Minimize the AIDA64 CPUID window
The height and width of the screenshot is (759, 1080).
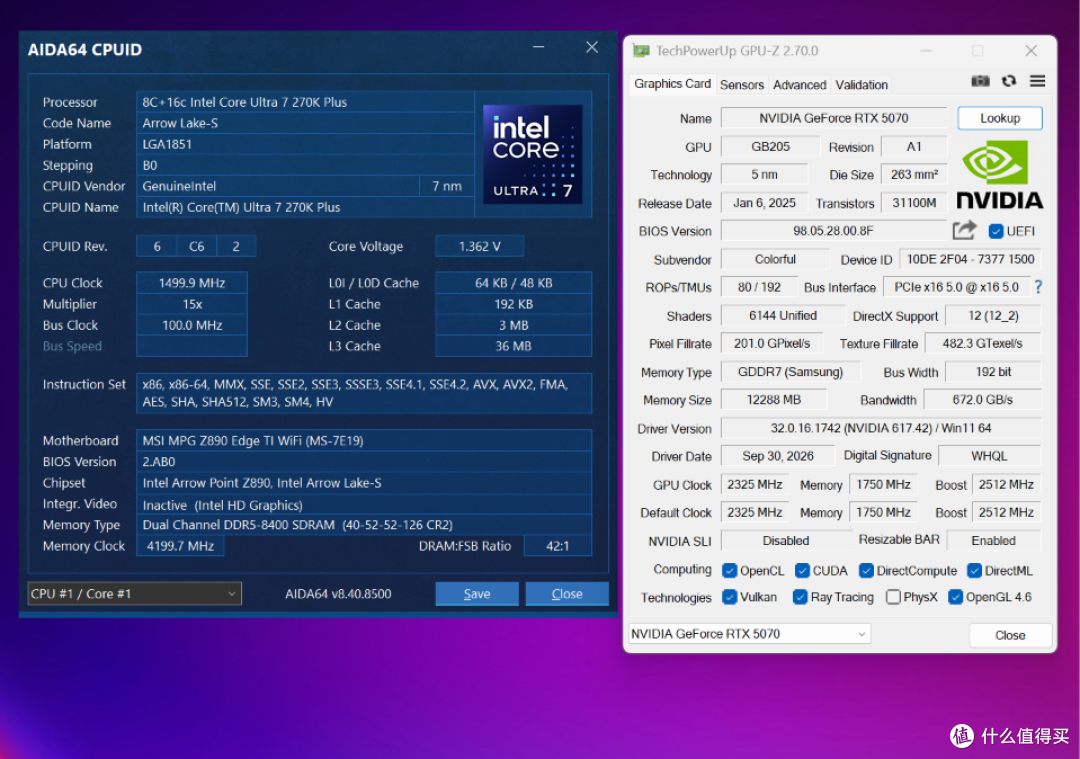pos(539,47)
